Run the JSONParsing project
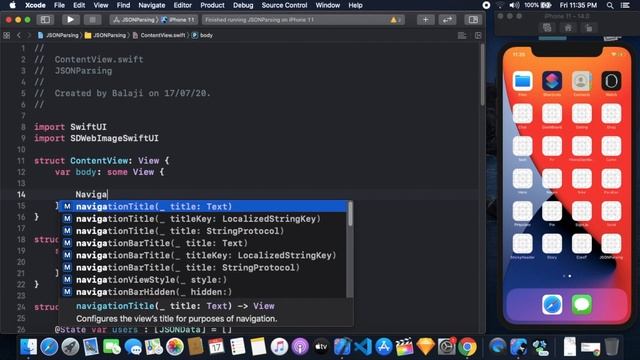Image resolution: width=640 pixels, height=360 pixels. 70,20
